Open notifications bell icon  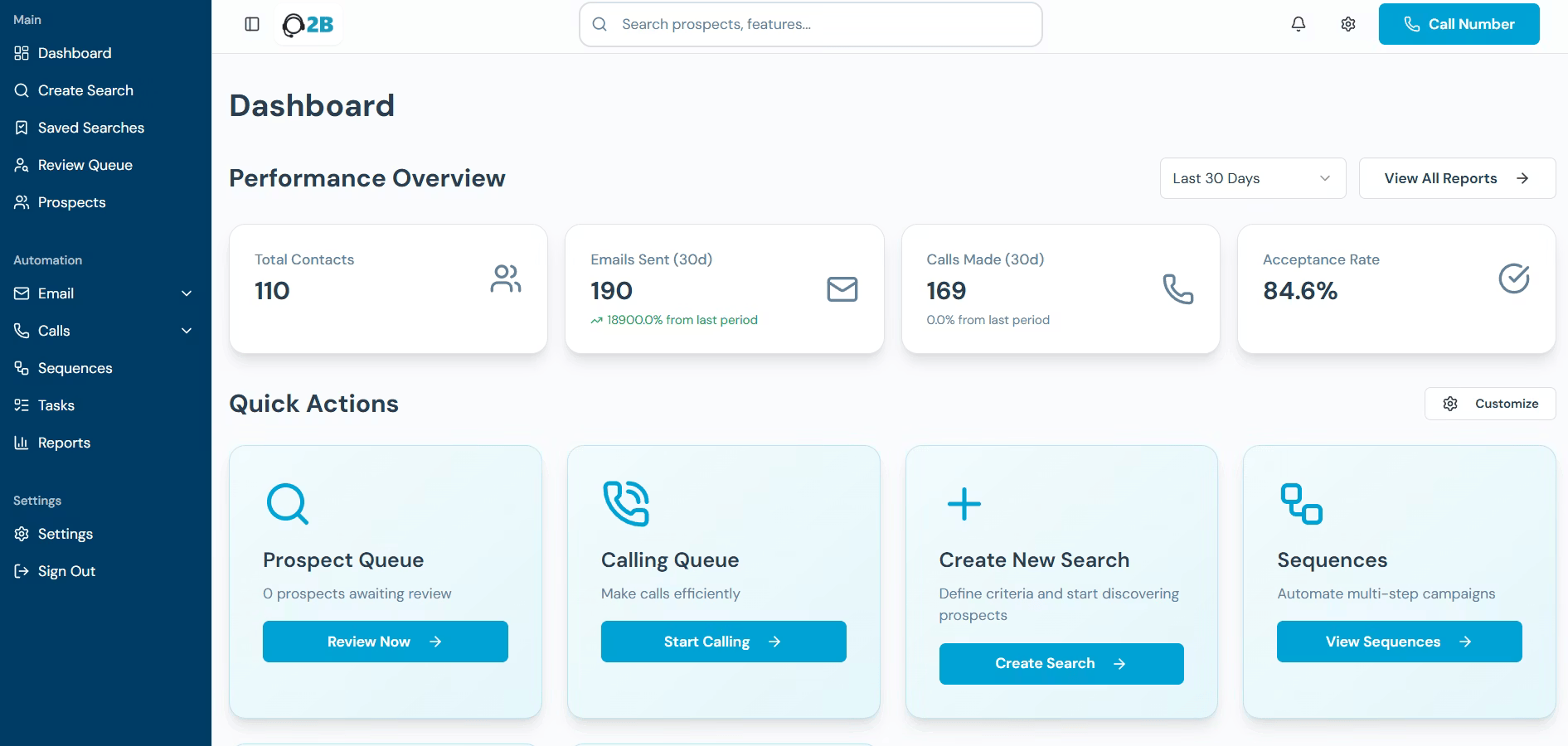pyautogui.click(x=1299, y=24)
